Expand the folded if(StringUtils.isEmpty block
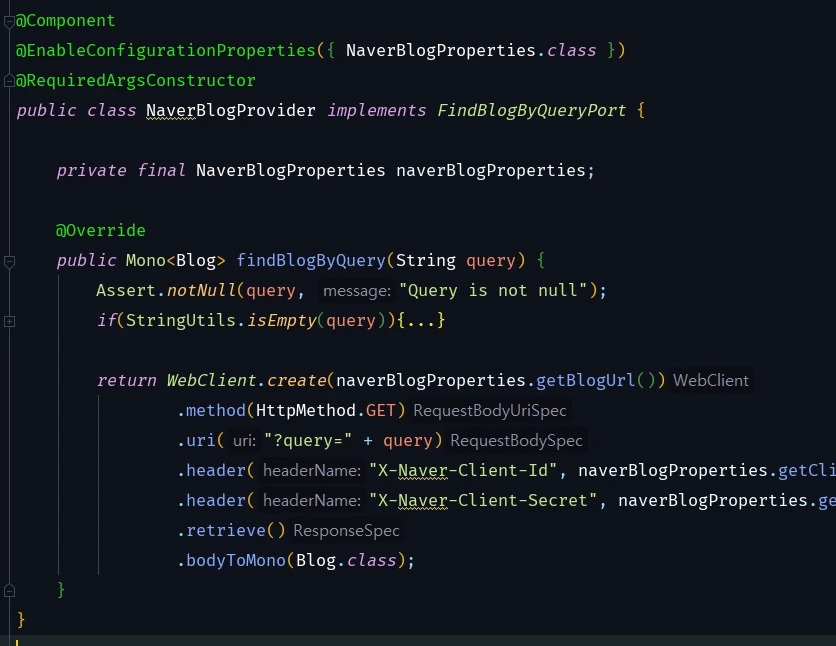The image size is (836, 646). coord(9,321)
